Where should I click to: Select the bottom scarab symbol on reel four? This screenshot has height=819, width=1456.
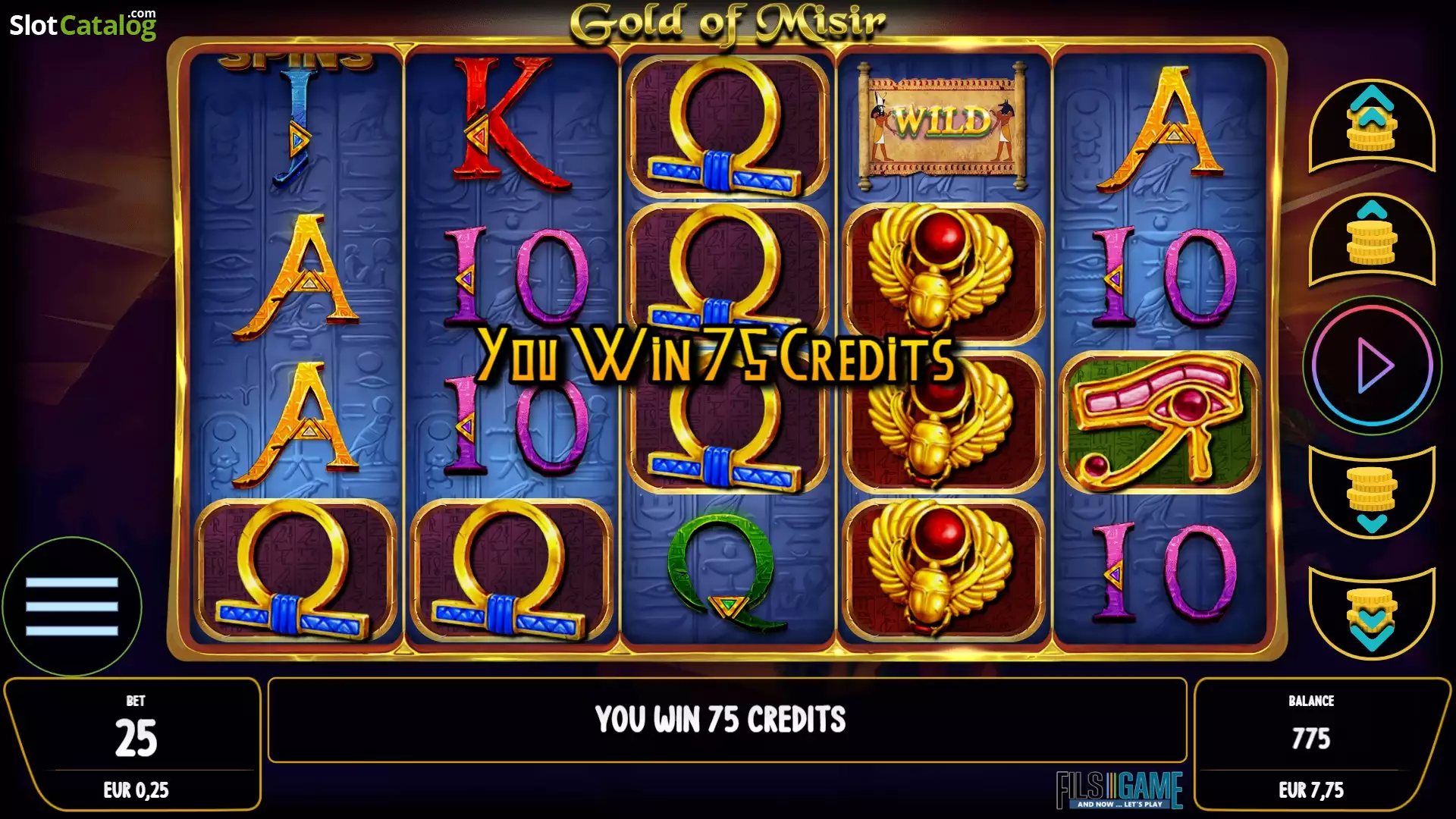(x=943, y=570)
